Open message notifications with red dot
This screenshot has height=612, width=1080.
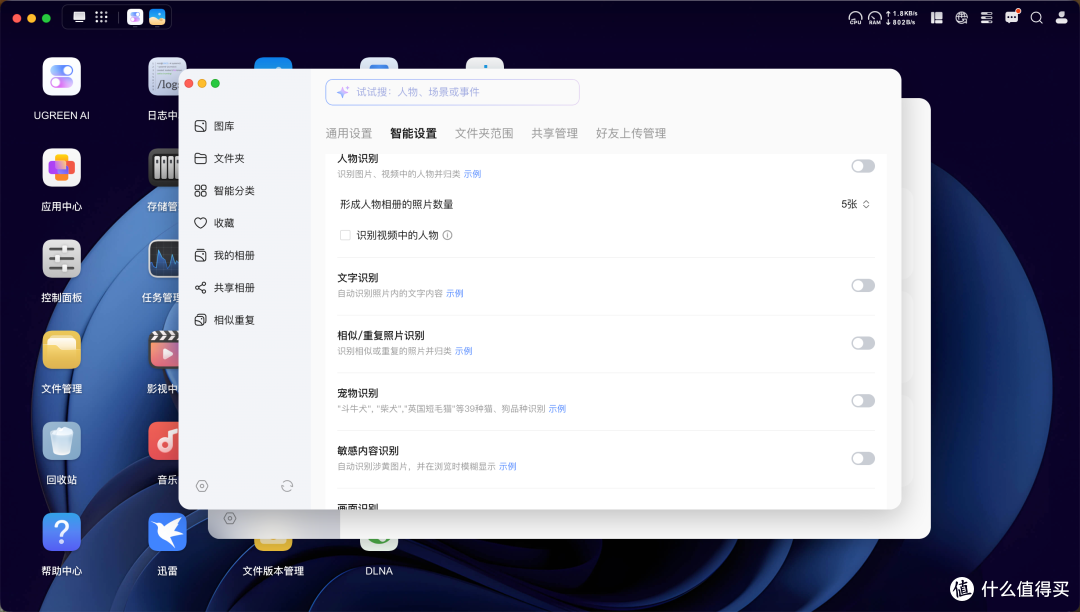coord(1012,17)
